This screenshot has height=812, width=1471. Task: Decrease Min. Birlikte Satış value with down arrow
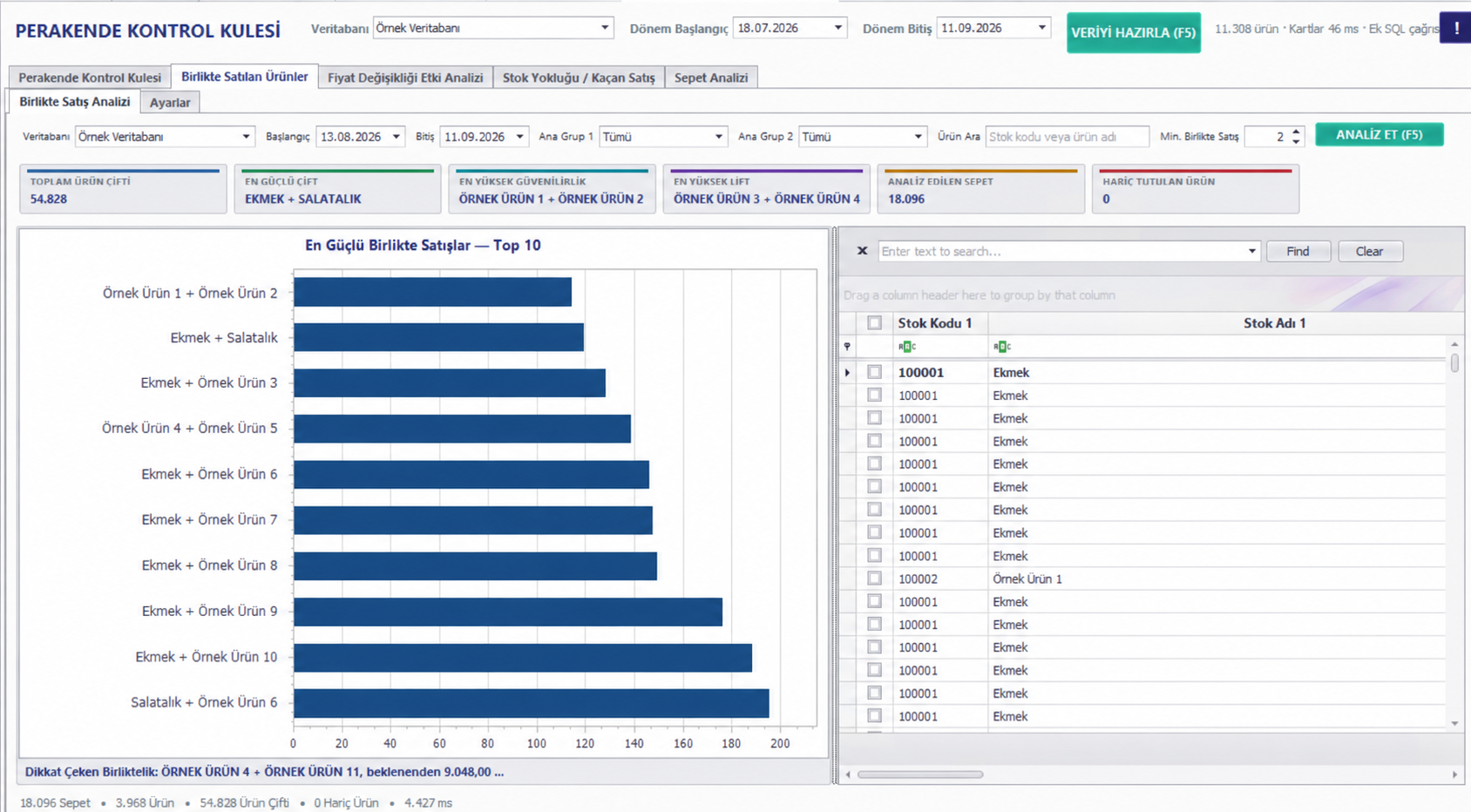[1296, 141]
